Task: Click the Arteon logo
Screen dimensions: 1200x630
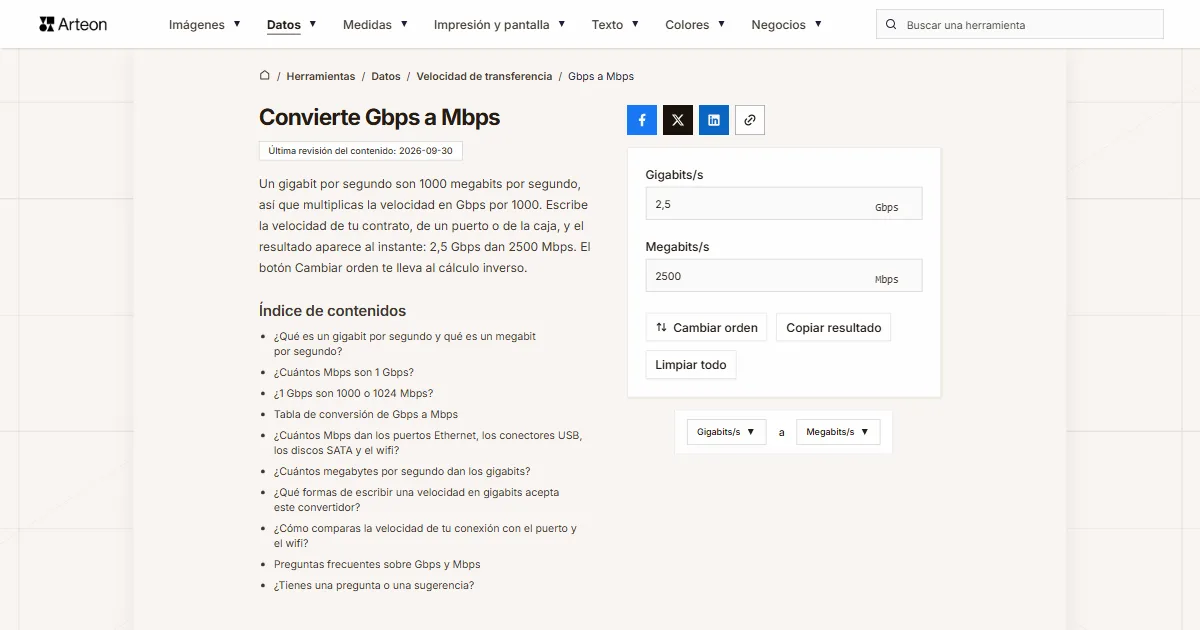Action: pos(73,24)
